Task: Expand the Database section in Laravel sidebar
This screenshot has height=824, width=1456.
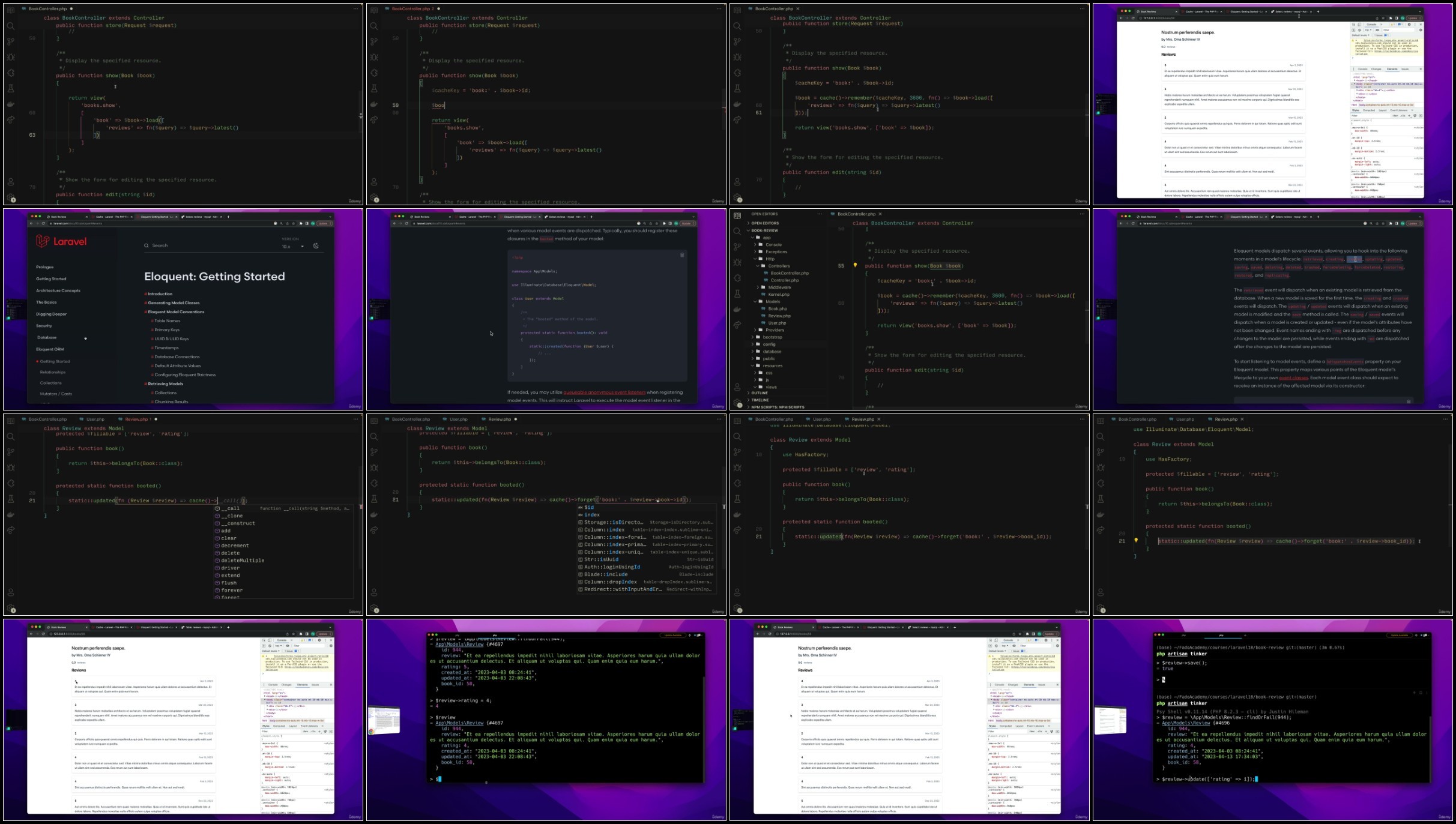Action: 46,337
